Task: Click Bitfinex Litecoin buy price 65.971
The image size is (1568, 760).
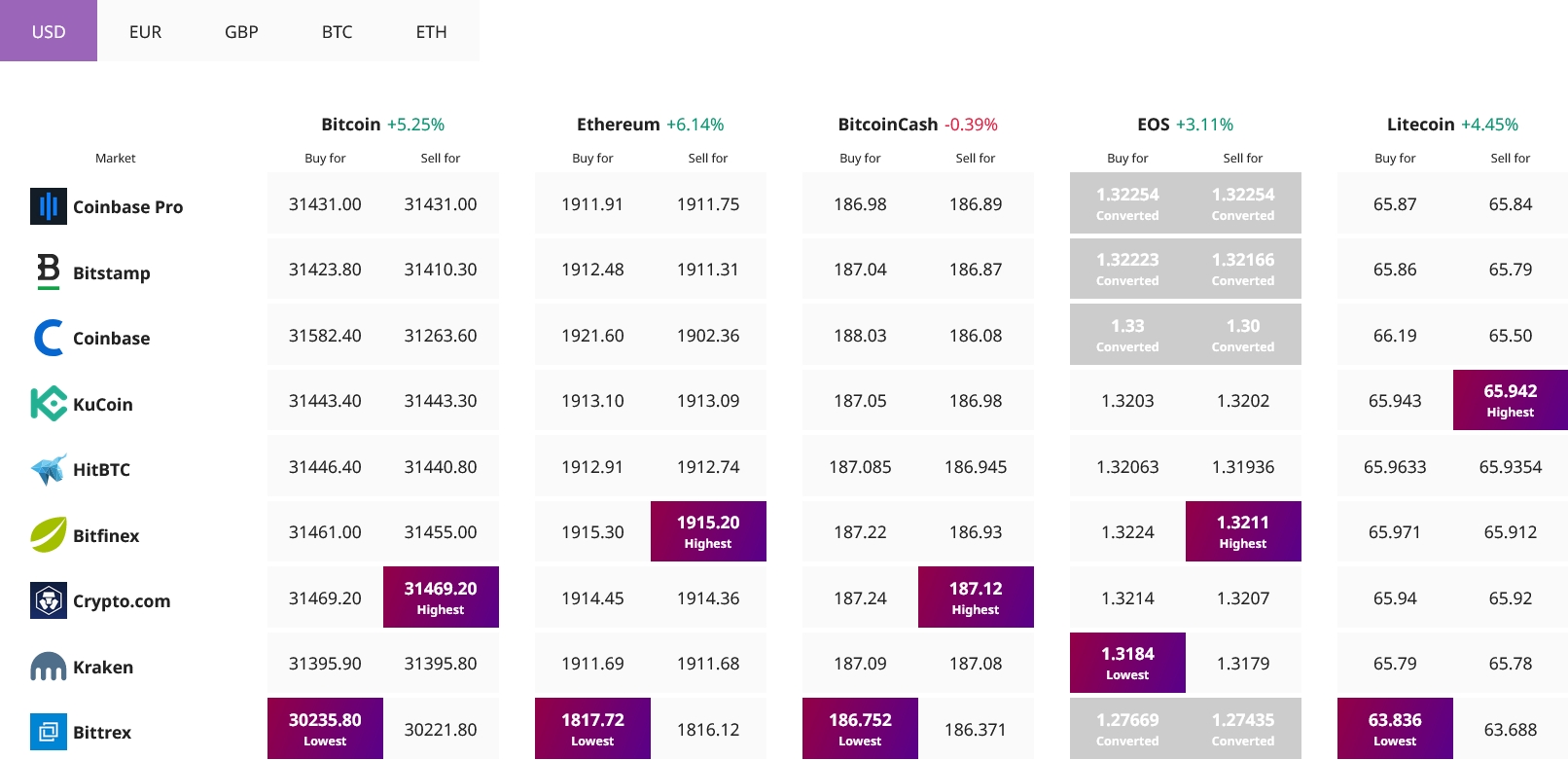Action: (1395, 531)
